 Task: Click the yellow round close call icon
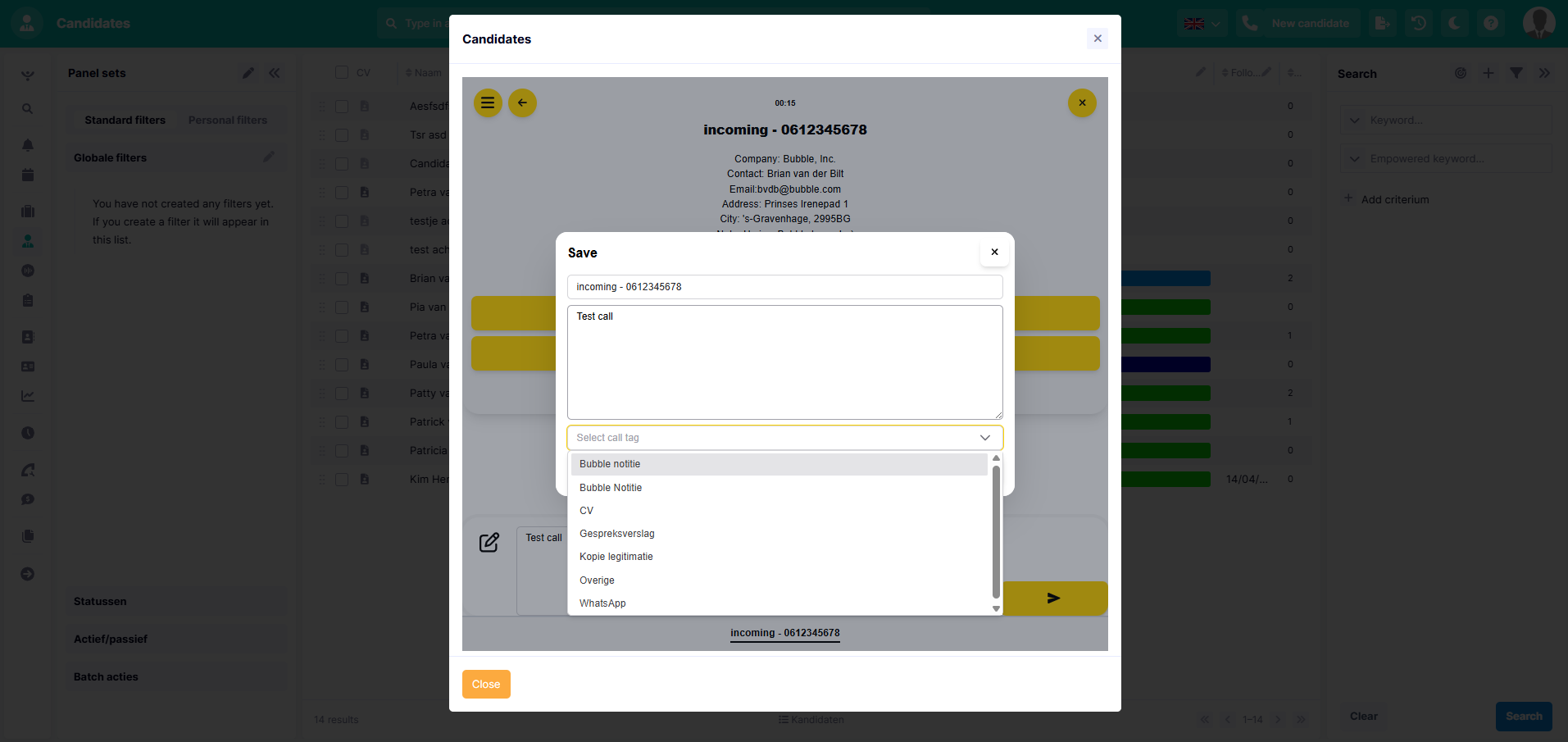click(1081, 103)
